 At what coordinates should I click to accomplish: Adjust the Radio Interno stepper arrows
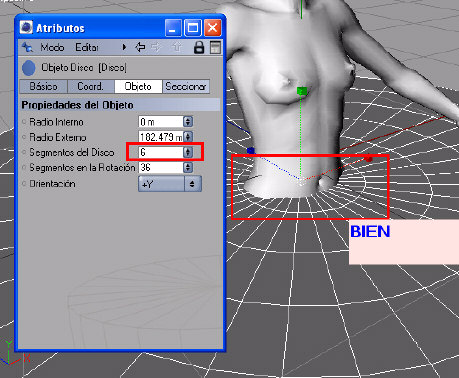pos(188,122)
